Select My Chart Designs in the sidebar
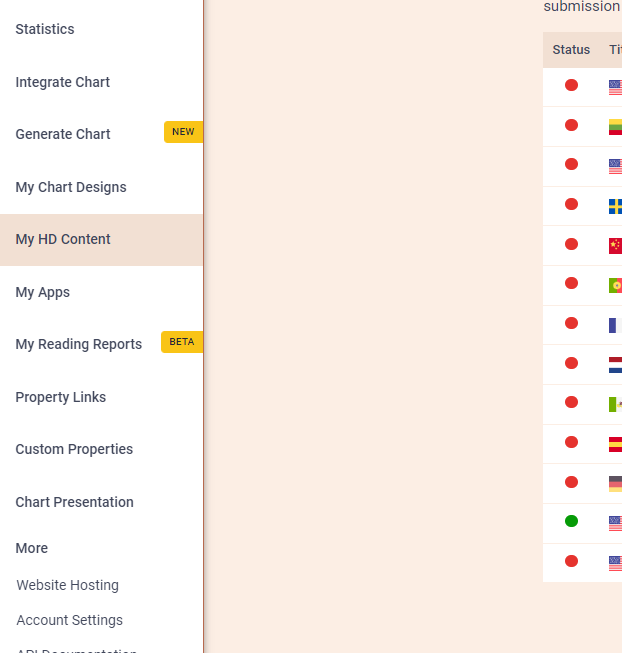The height and width of the screenshot is (653, 622). [x=71, y=187]
